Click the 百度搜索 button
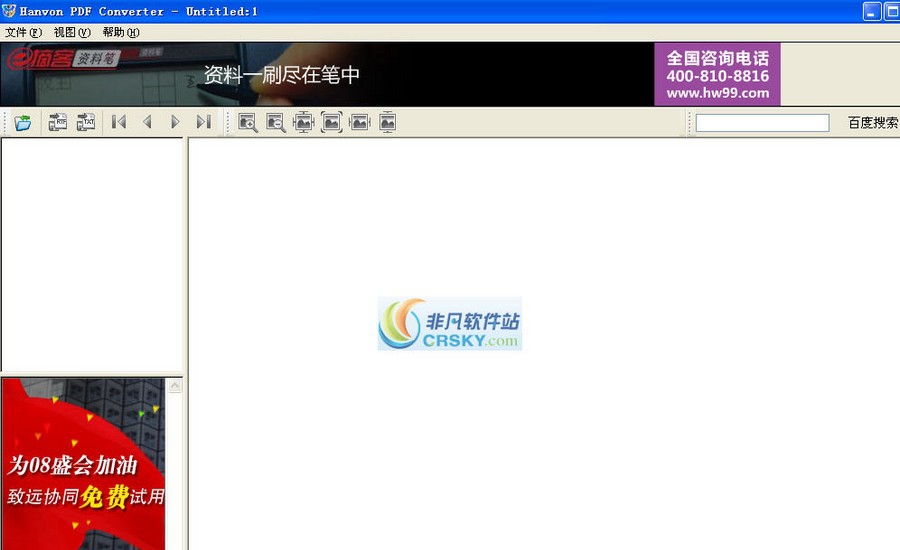Viewport: 900px width, 550px height. pos(872,122)
